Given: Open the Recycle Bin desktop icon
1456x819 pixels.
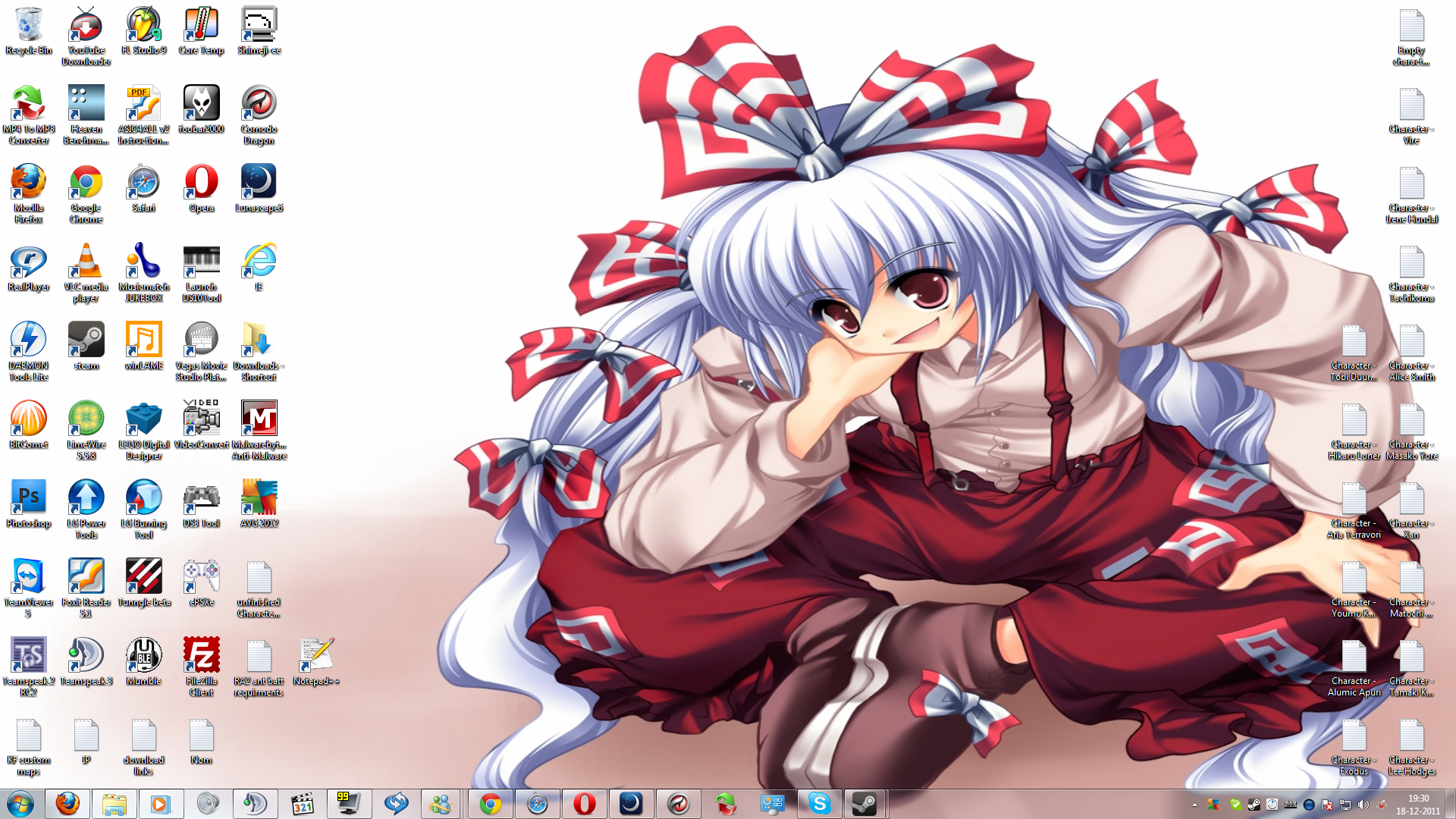Looking at the screenshot, I should (29, 31).
